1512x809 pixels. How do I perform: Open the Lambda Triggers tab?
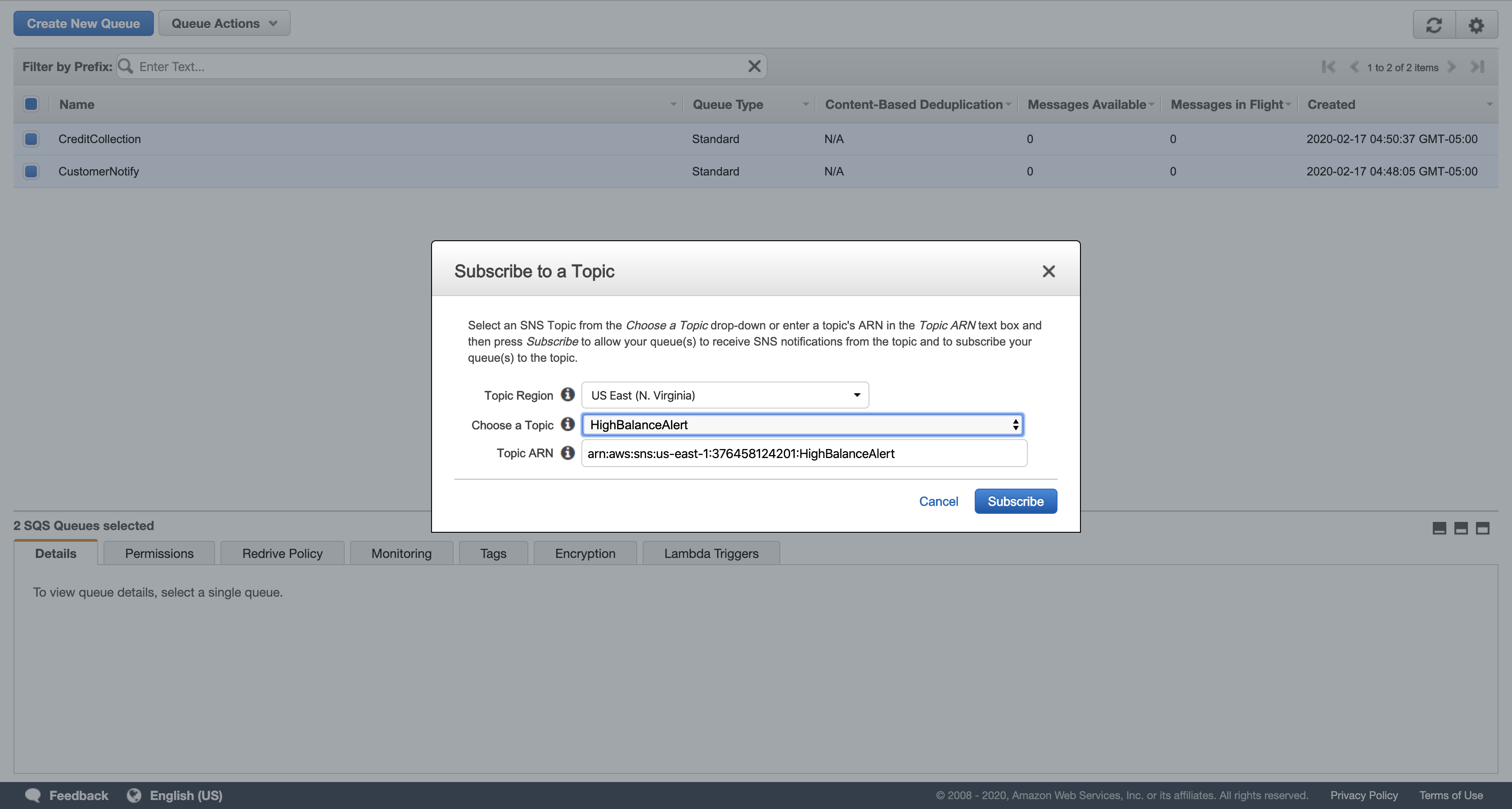click(711, 553)
